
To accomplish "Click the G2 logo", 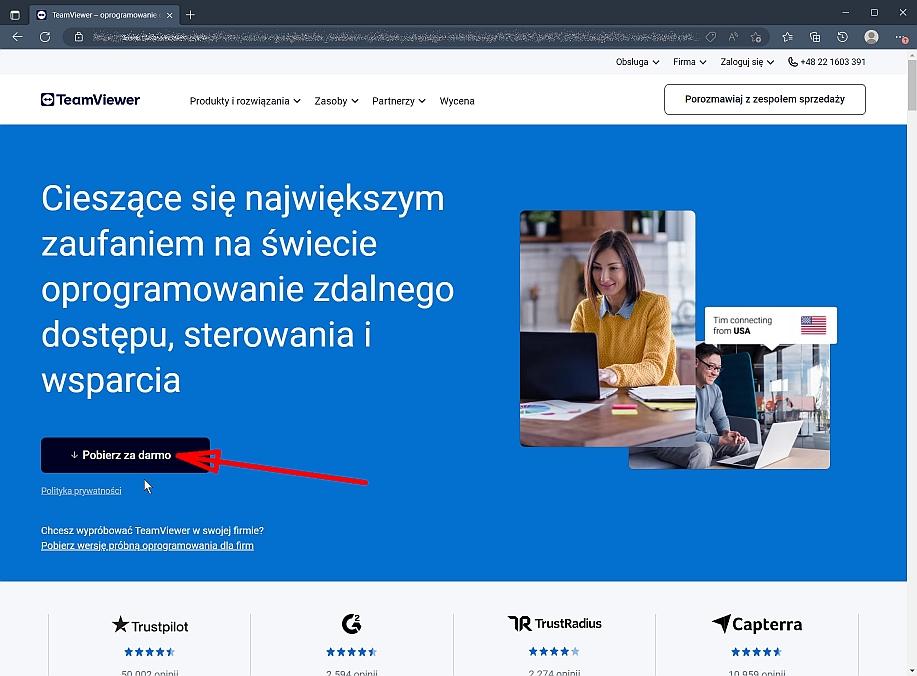I will (351, 624).
